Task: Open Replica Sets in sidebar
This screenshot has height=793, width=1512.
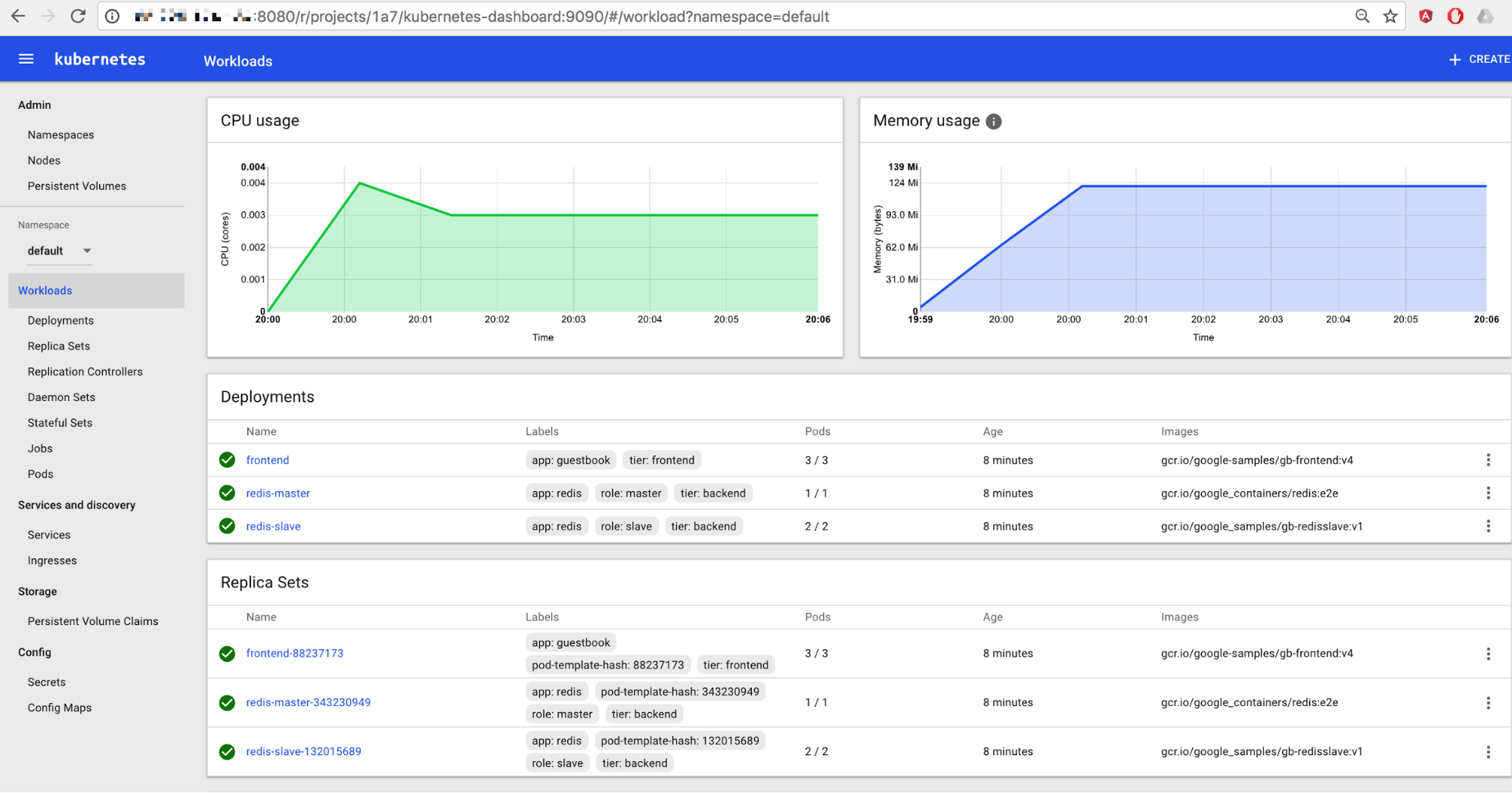Action: [x=58, y=346]
